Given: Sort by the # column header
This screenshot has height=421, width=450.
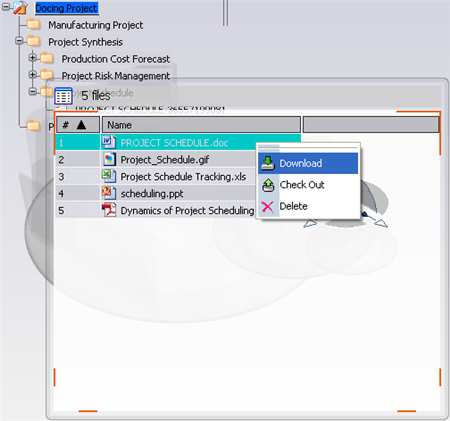Looking at the screenshot, I should 78,125.
